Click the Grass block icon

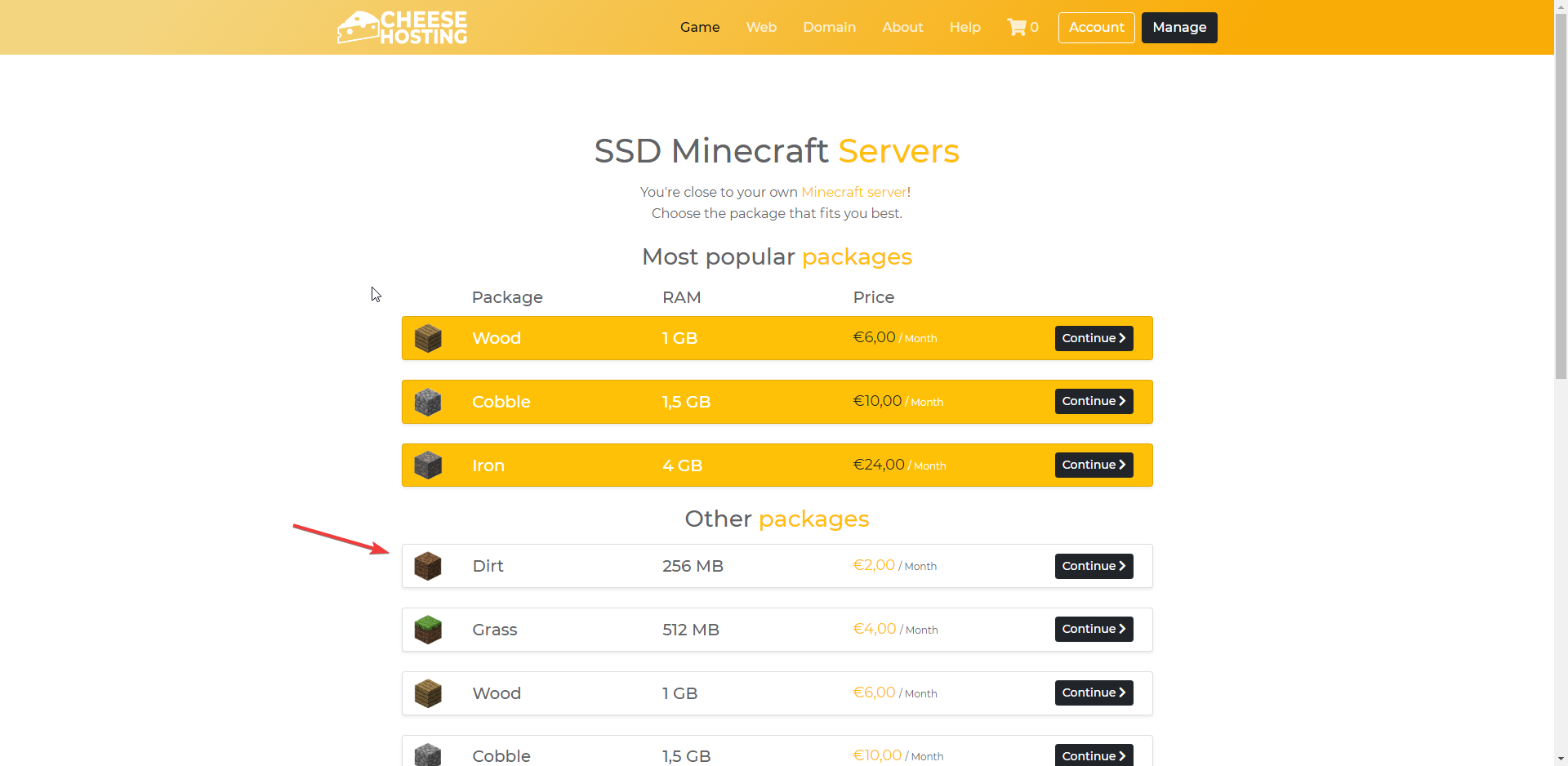click(x=428, y=630)
